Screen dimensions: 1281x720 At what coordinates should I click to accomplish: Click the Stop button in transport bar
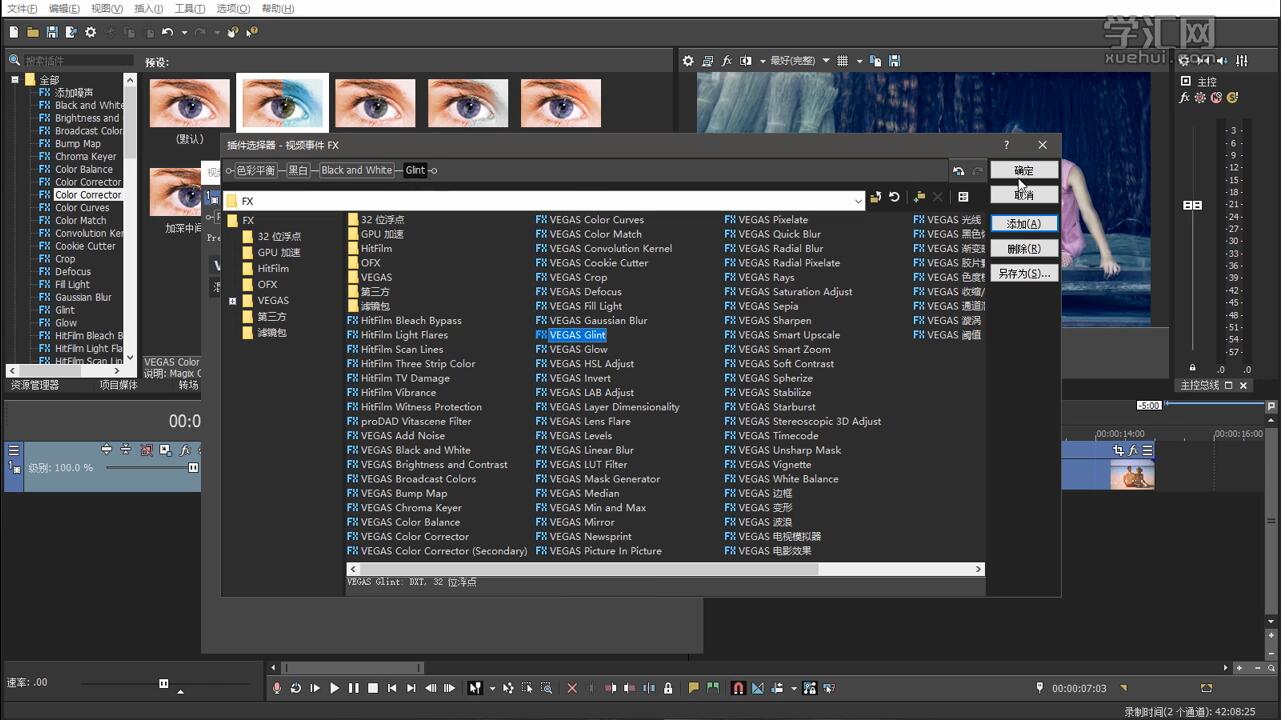pos(373,688)
